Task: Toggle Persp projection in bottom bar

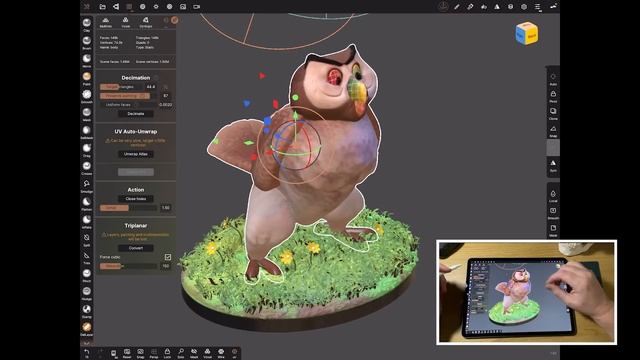Action: point(154,353)
